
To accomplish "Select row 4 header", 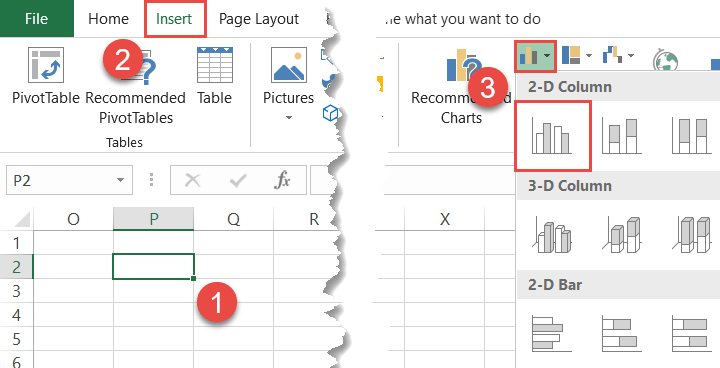I will click(17, 315).
